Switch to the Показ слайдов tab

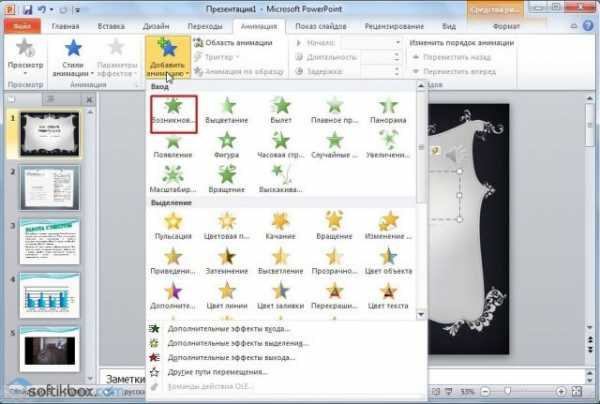pos(321,26)
